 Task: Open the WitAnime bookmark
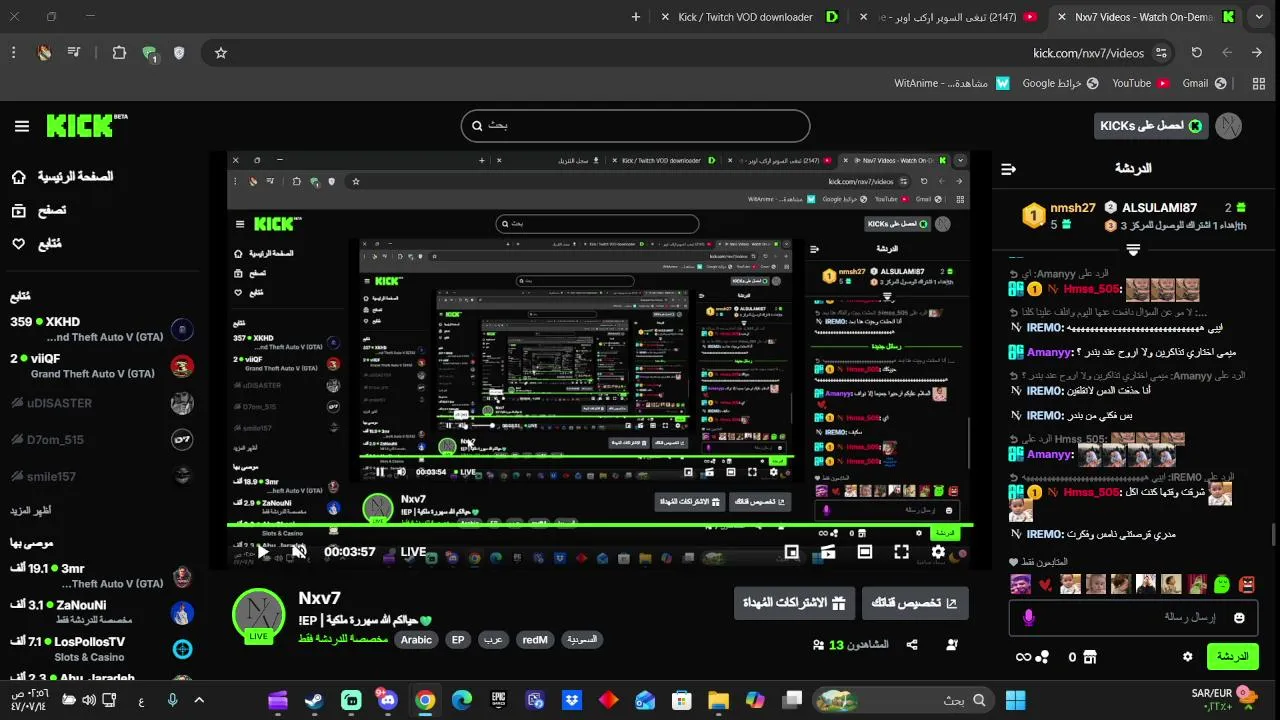(x=952, y=84)
